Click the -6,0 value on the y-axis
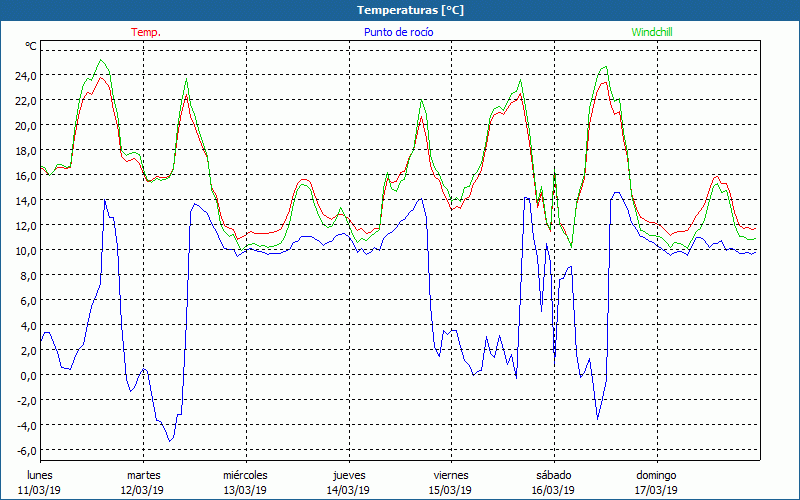 (x=25, y=450)
